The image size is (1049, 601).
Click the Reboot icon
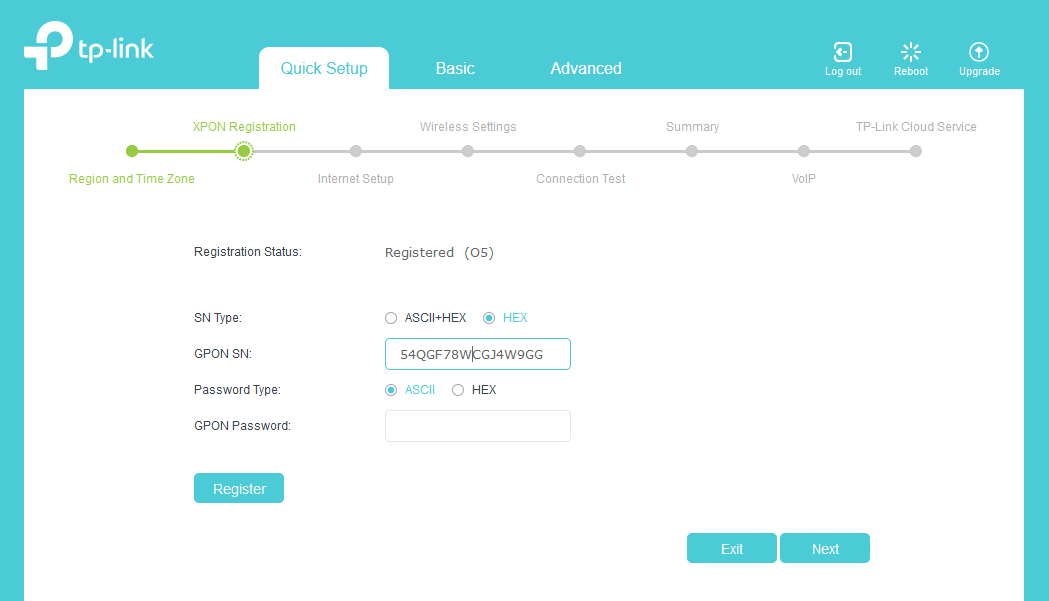point(910,50)
